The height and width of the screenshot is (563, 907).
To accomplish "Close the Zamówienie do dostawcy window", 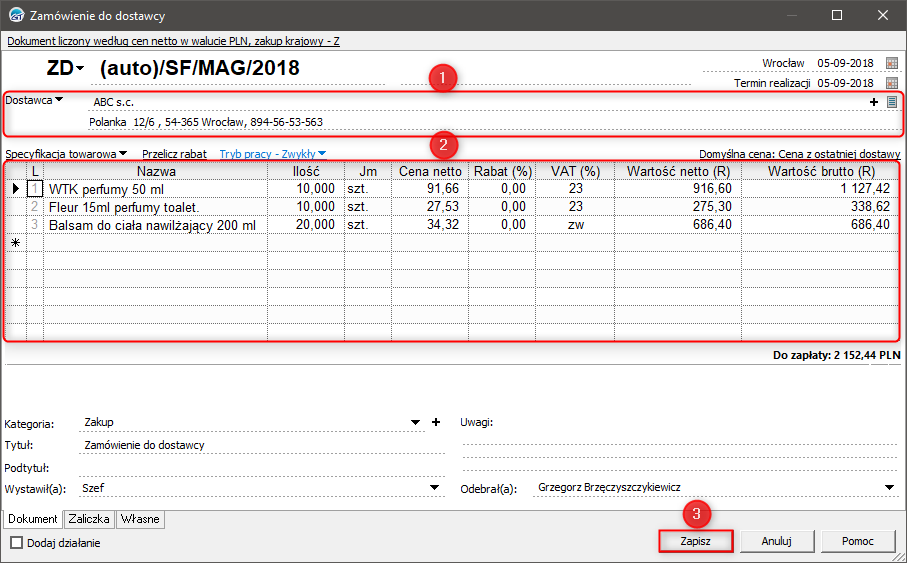I will (883, 15).
